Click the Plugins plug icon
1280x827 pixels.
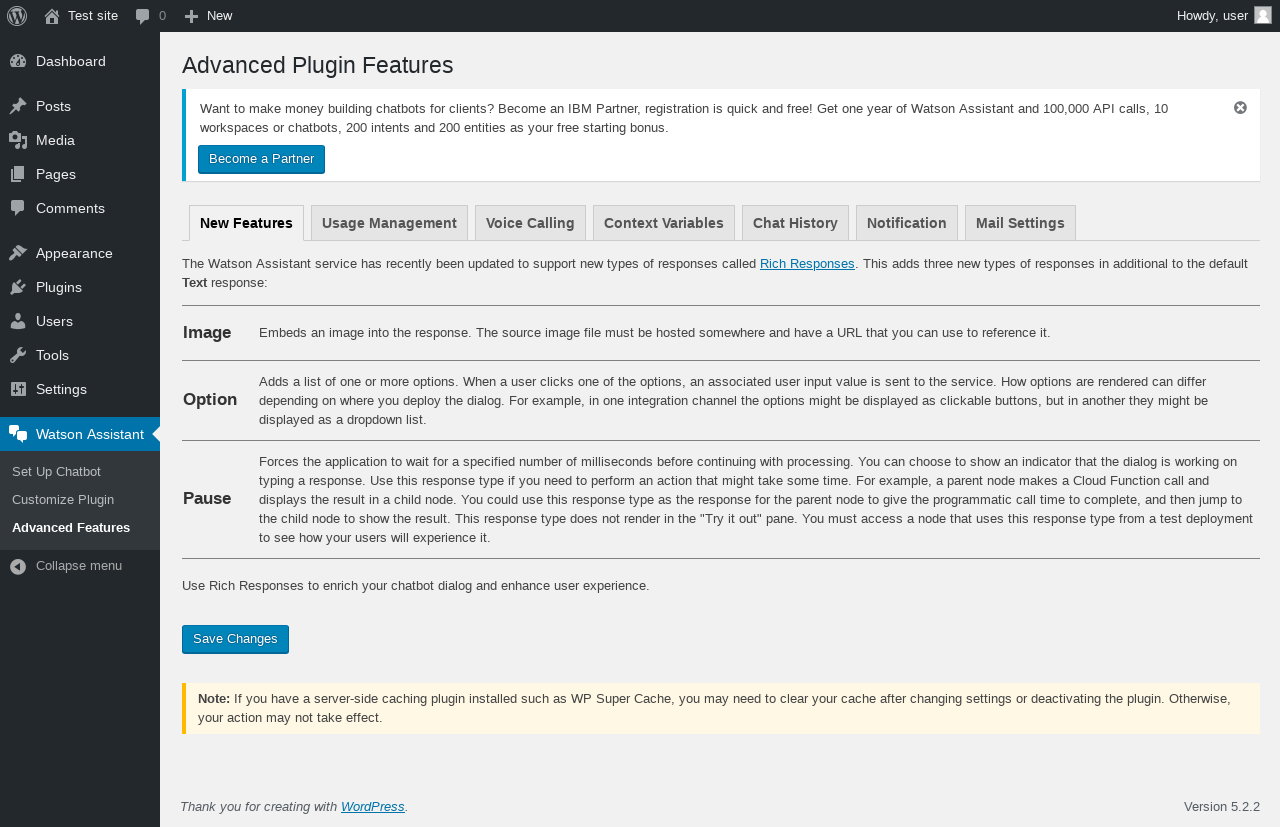pyautogui.click(x=18, y=287)
